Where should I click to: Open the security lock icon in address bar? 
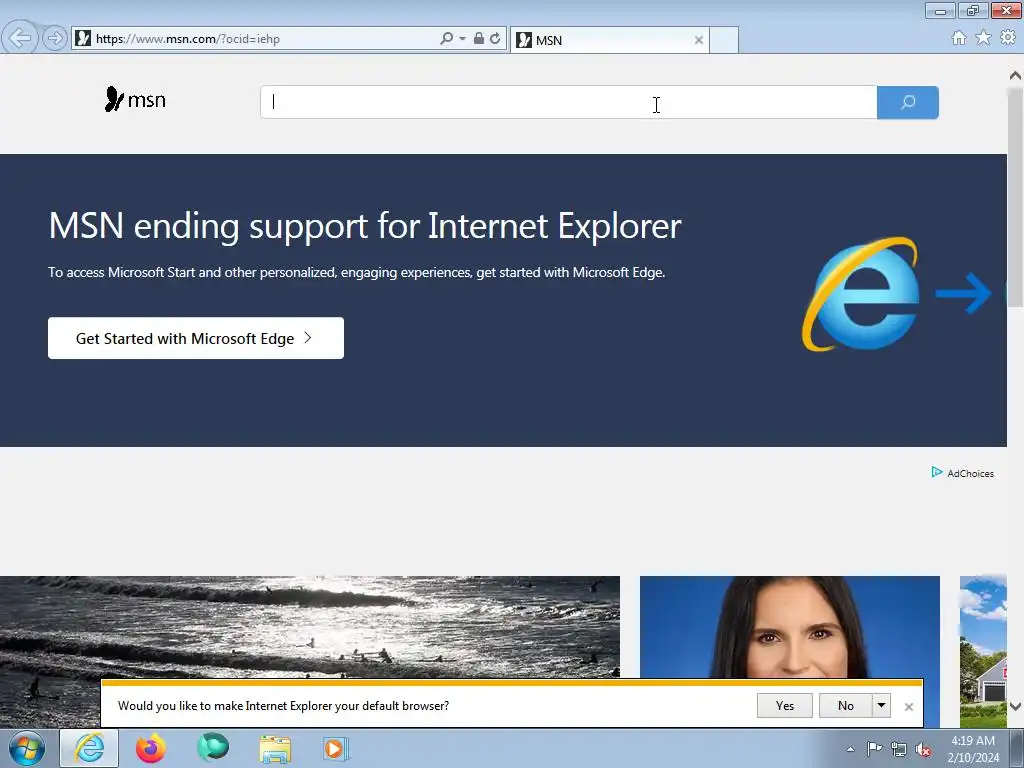479,39
